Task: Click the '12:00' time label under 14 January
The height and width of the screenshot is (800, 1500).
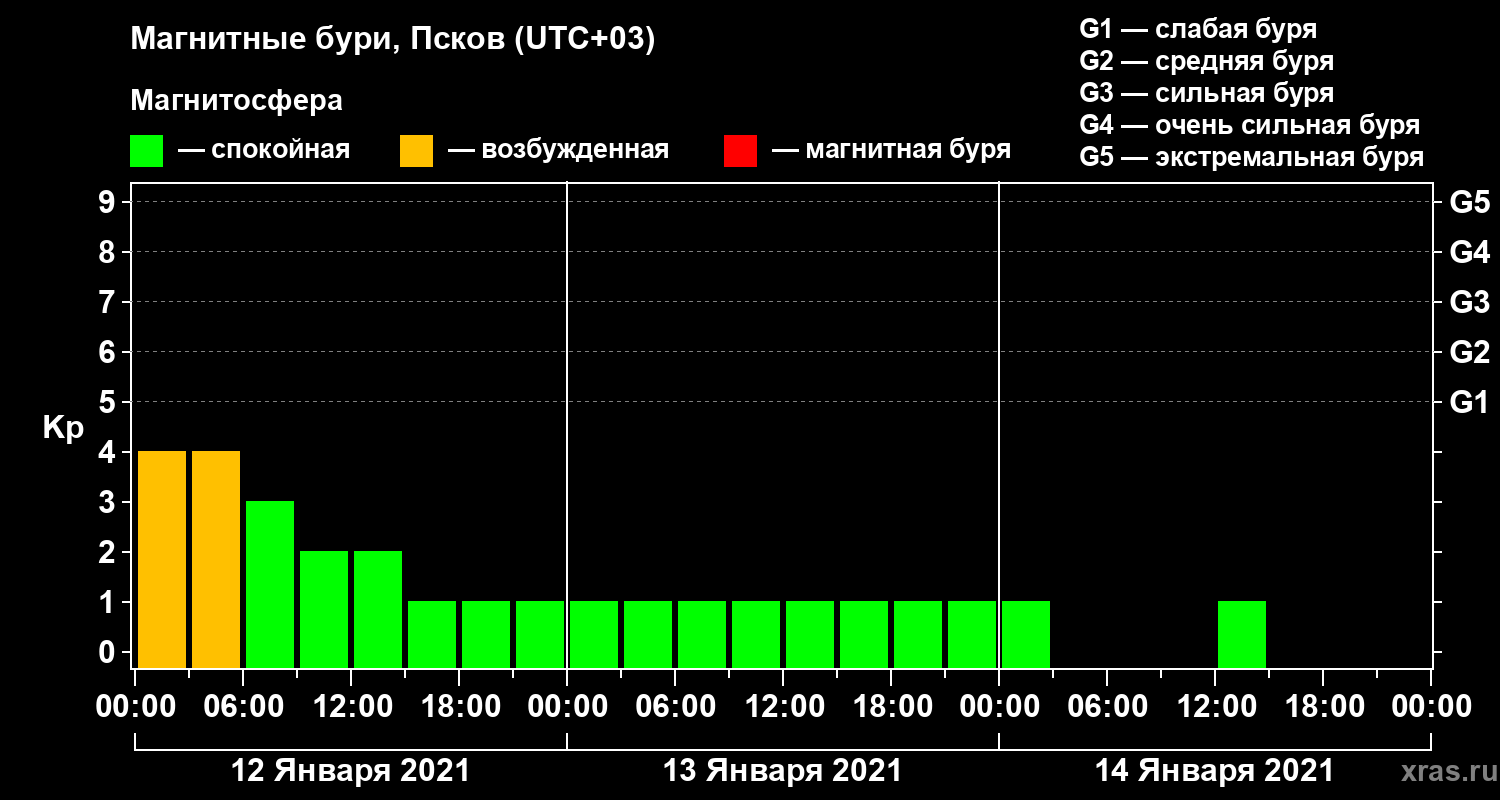Action: 1215,706
